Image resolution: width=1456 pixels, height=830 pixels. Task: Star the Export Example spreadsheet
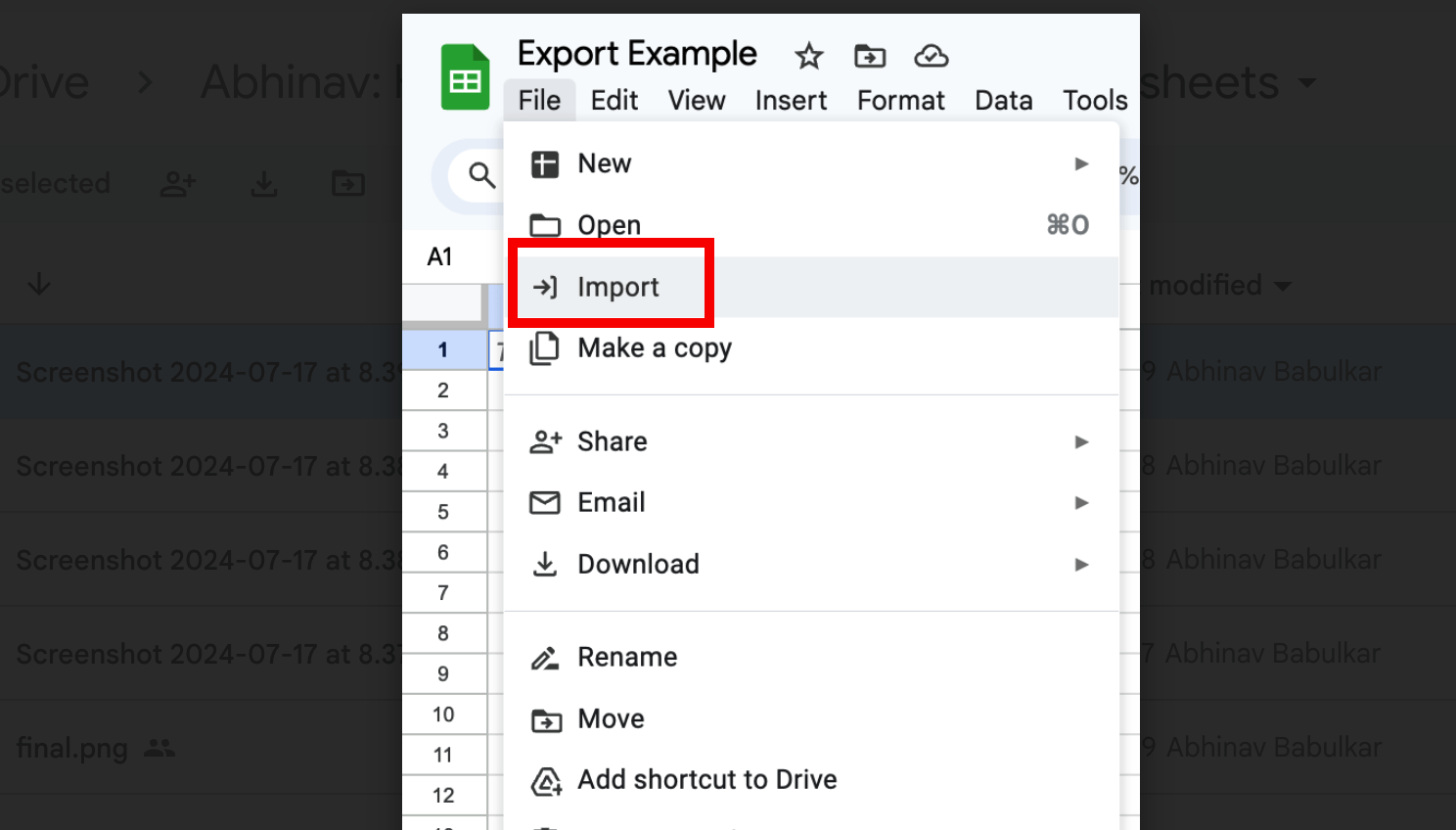[x=808, y=56]
